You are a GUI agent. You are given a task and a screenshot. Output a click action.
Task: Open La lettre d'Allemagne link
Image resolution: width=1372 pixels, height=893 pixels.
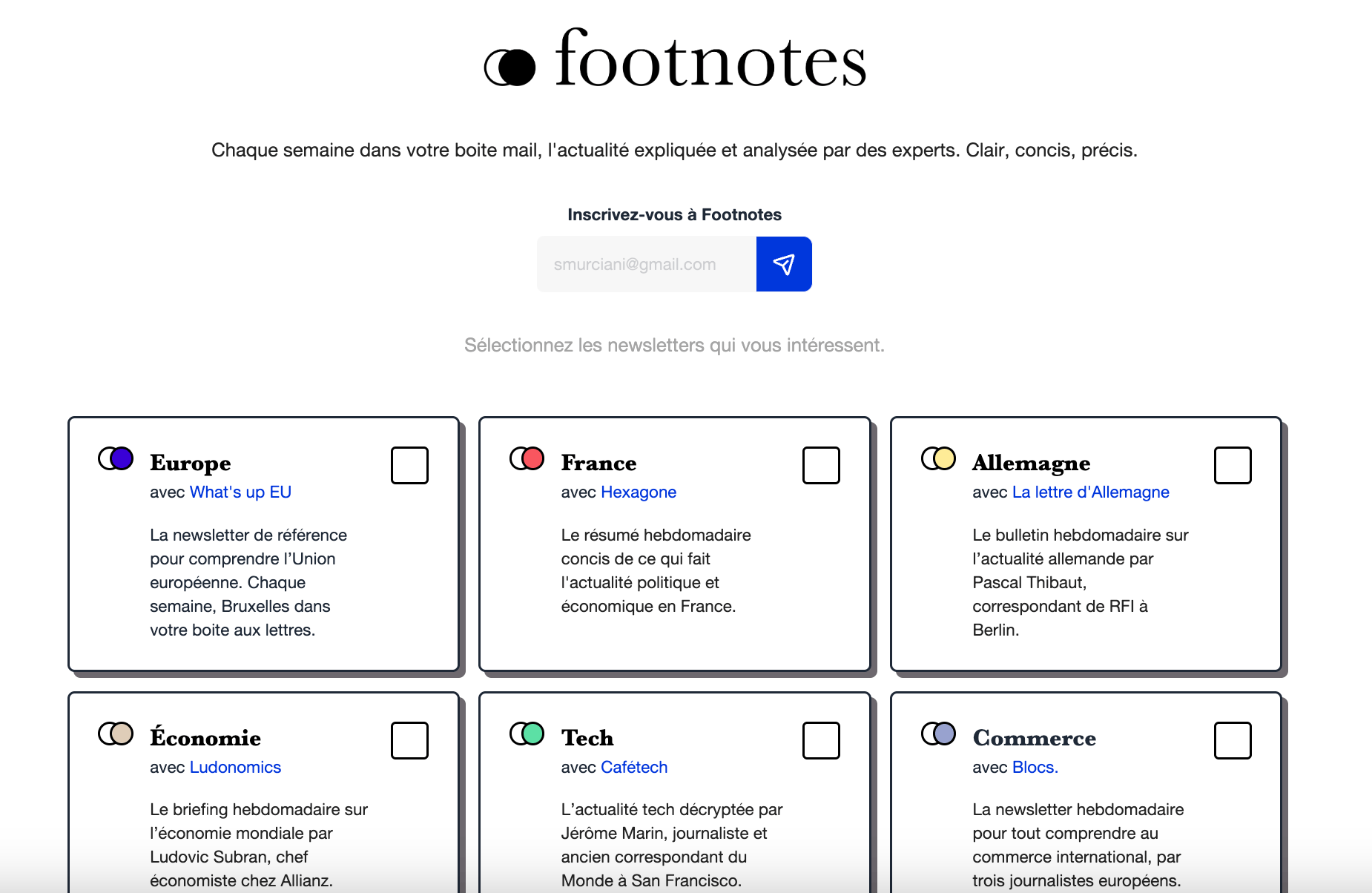pyautogui.click(x=1090, y=492)
